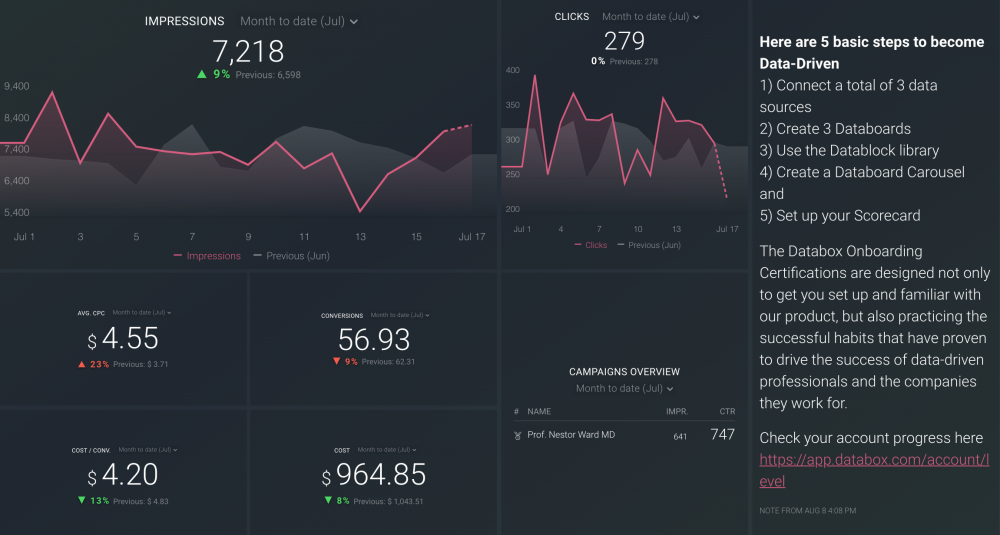Viewport: 1000px width, 535px height.
Task: Click the medal icon beside Prof. Nestor Ward MD
Action: click(x=517, y=435)
